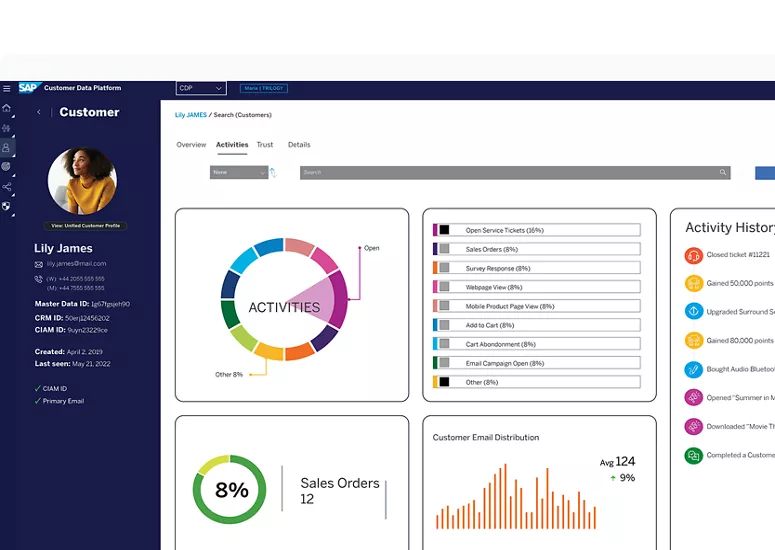
Task: Open the CDP dropdown in the header
Action: pyautogui.click(x=201, y=88)
